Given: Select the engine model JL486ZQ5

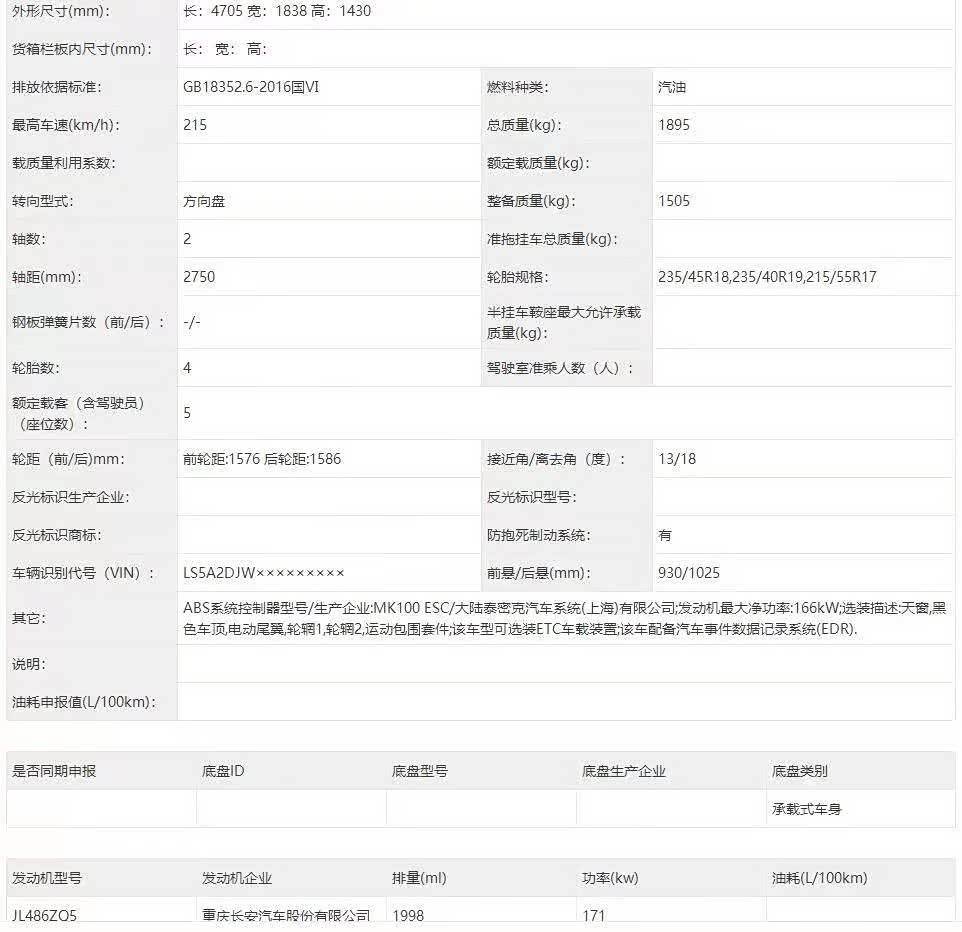Looking at the screenshot, I should tap(45, 915).
